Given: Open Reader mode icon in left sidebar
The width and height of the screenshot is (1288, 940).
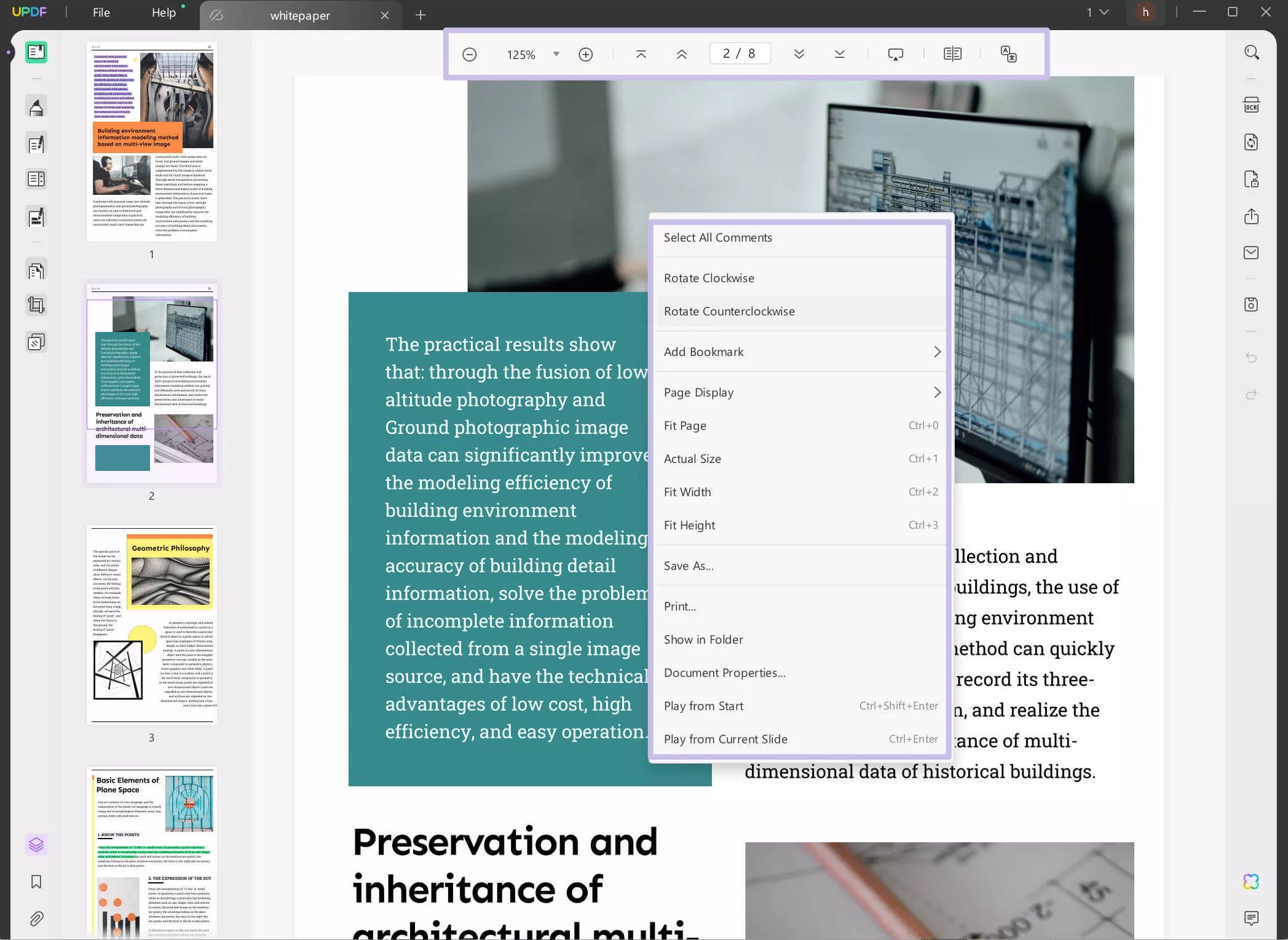Looking at the screenshot, I should coord(36,52).
